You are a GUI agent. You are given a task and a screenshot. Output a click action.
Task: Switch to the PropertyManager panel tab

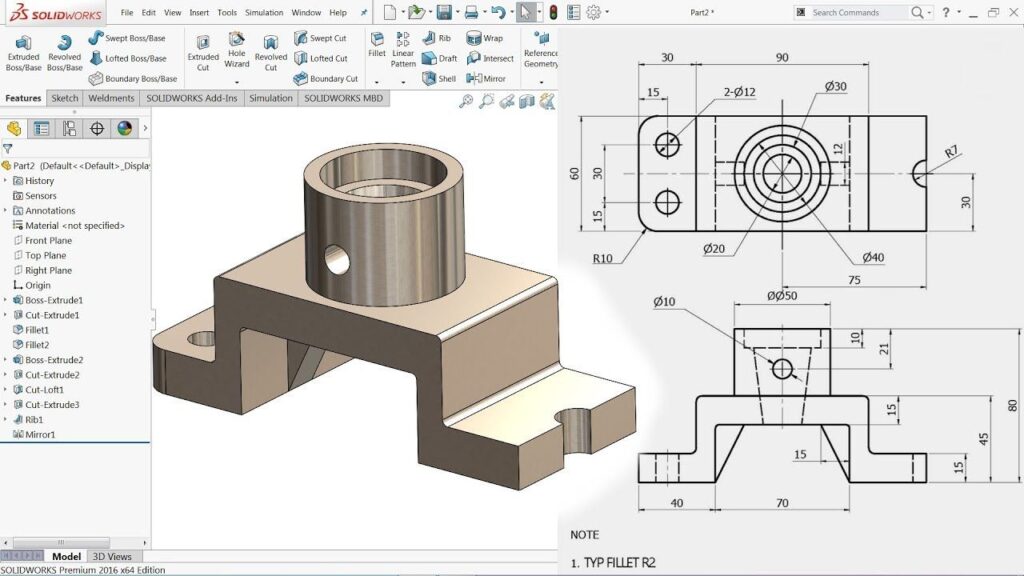pyautogui.click(x=41, y=128)
